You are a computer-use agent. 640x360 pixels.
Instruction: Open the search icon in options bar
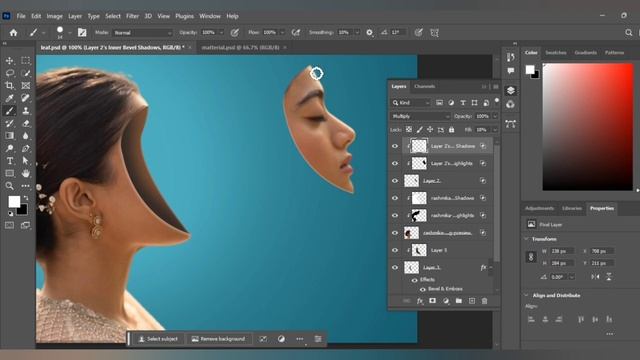tap(629, 33)
